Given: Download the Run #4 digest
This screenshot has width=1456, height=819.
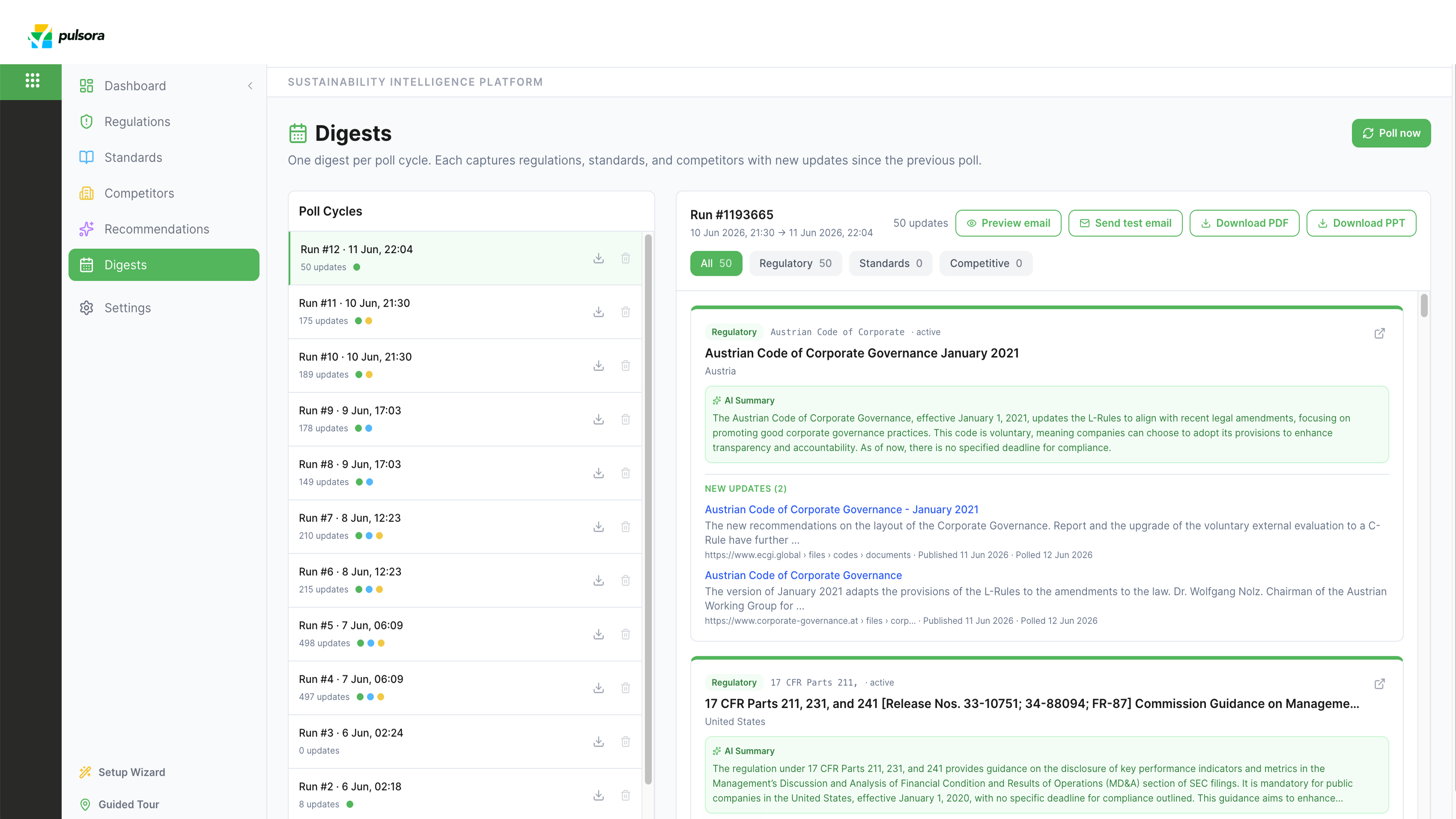Looking at the screenshot, I should point(599,688).
